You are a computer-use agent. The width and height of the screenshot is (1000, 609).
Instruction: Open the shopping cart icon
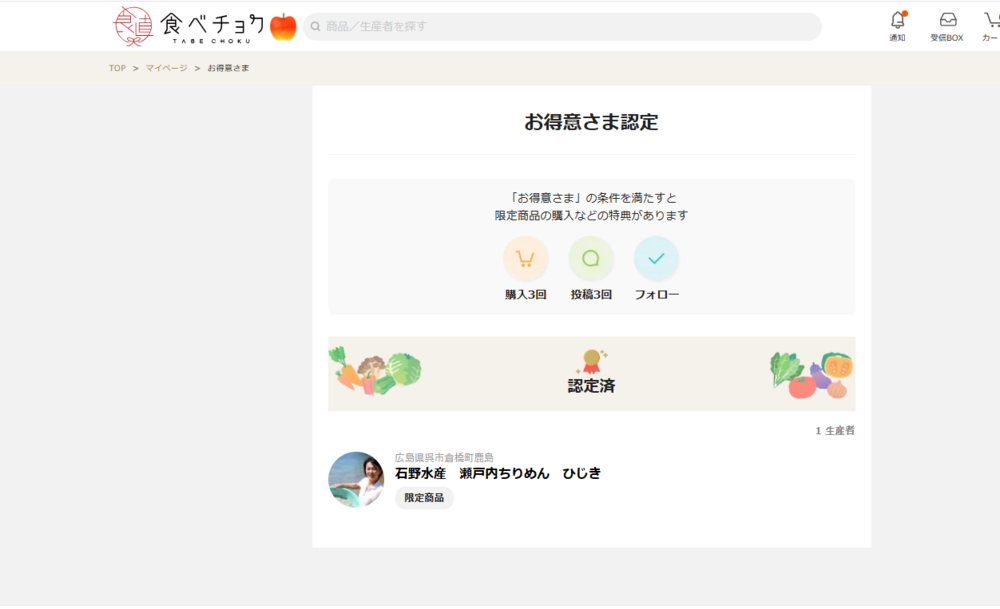point(990,21)
